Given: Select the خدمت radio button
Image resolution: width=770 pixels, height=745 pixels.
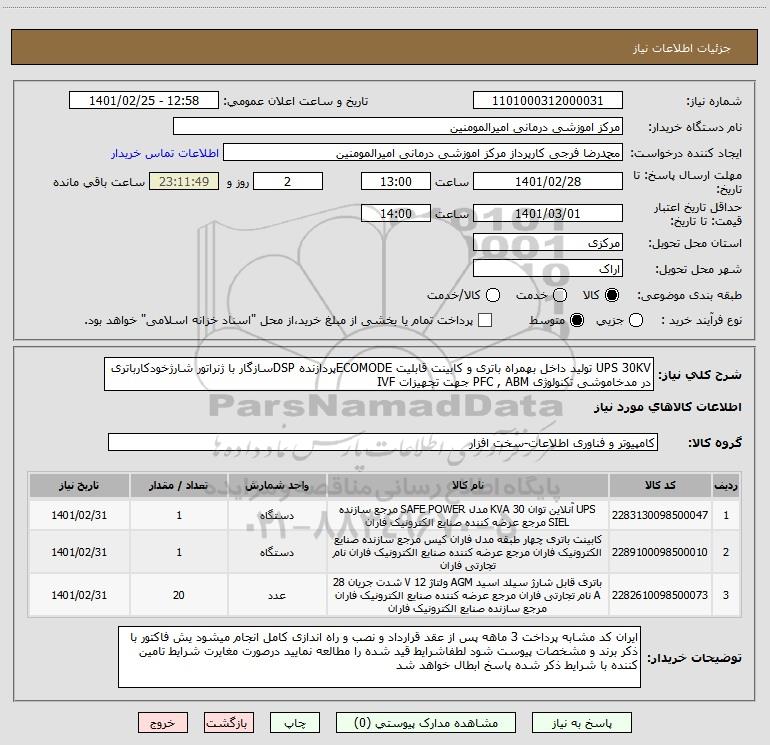Looking at the screenshot, I should click(x=560, y=295).
